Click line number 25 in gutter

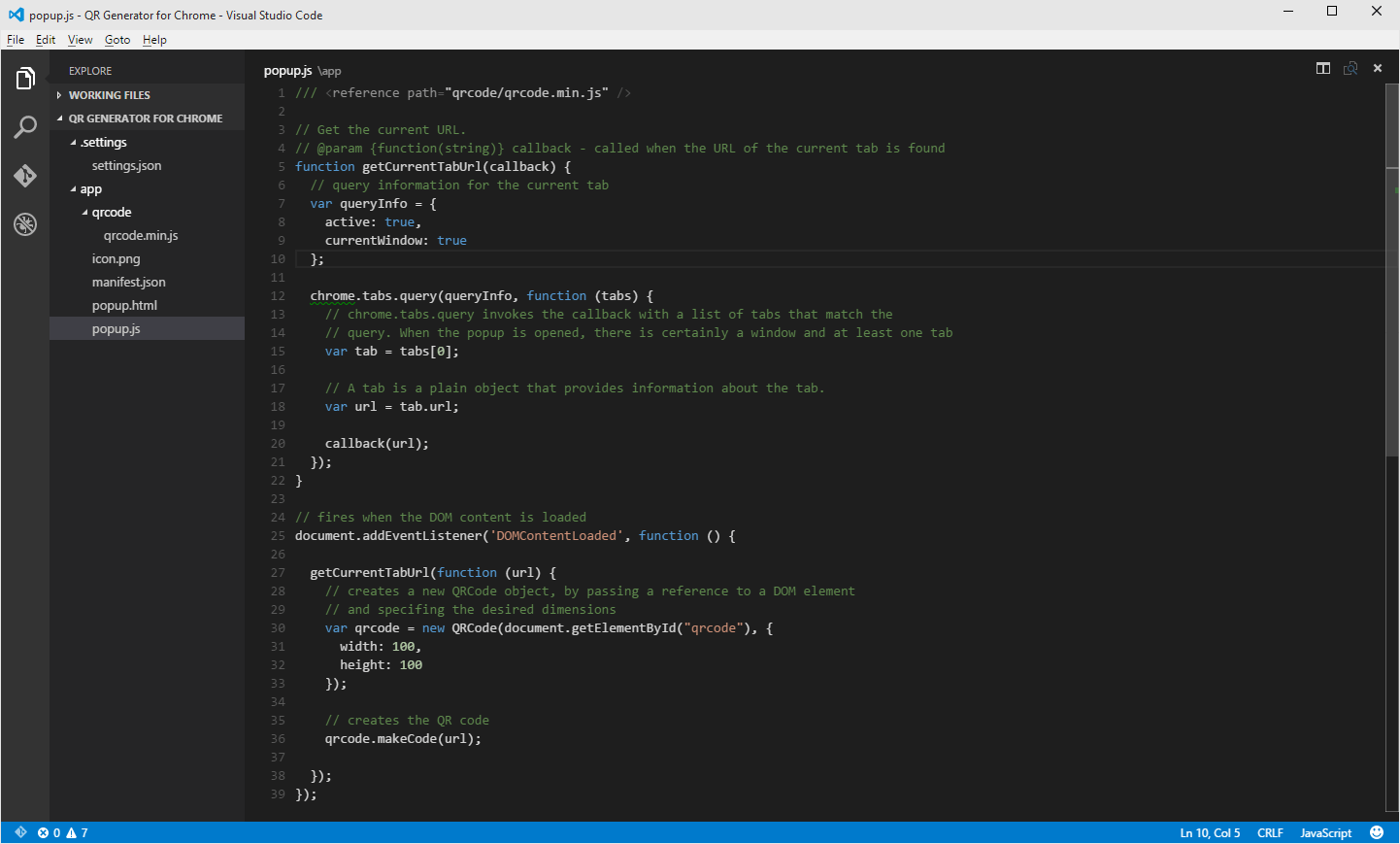pyautogui.click(x=278, y=535)
